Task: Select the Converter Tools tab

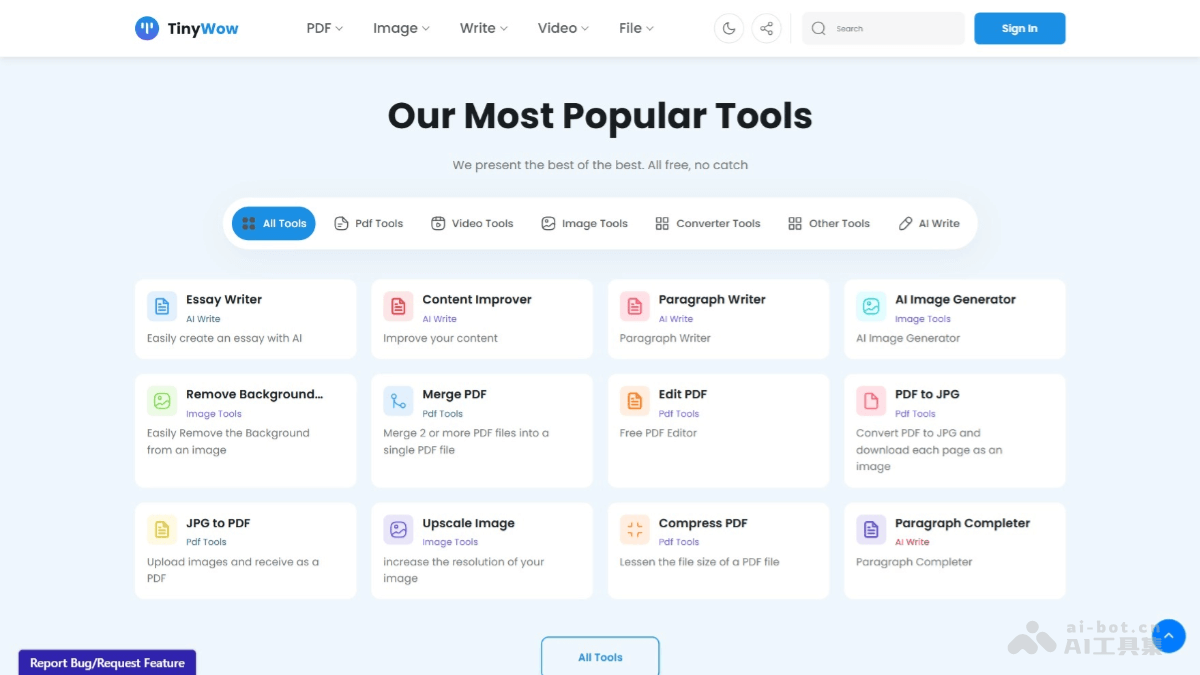Action: (708, 224)
